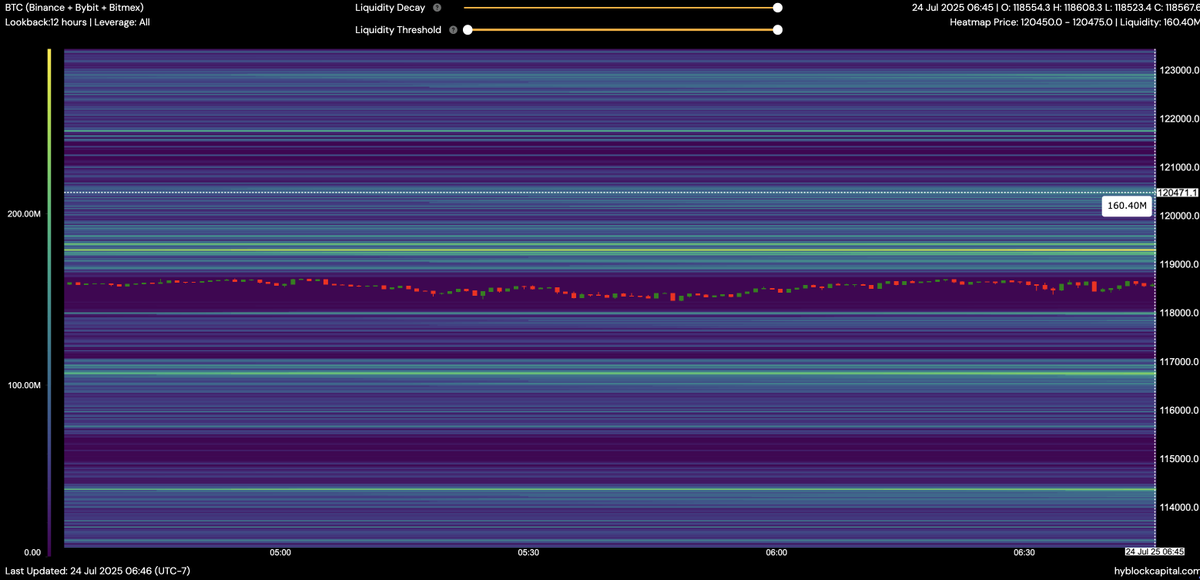Click the 0.00 color scale label
This screenshot has width=1200, height=580.
tap(33, 552)
